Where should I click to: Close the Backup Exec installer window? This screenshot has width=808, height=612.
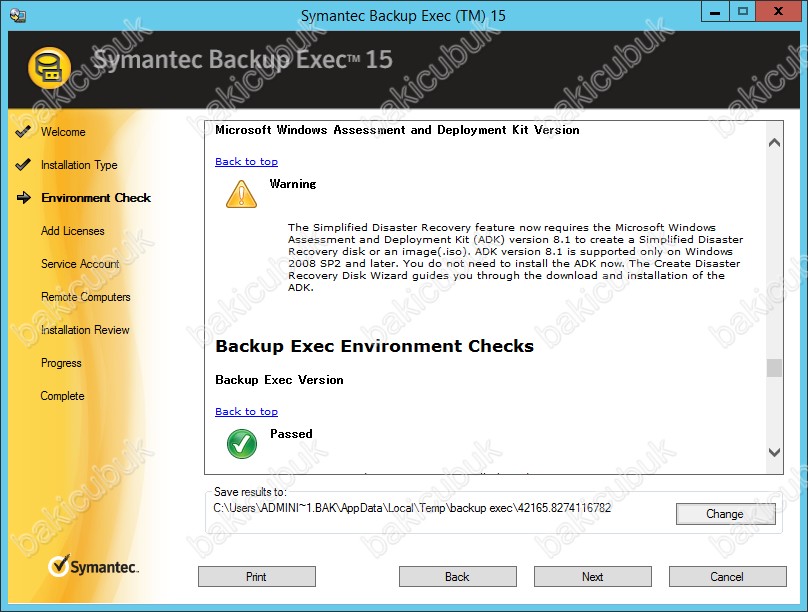point(778,11)
